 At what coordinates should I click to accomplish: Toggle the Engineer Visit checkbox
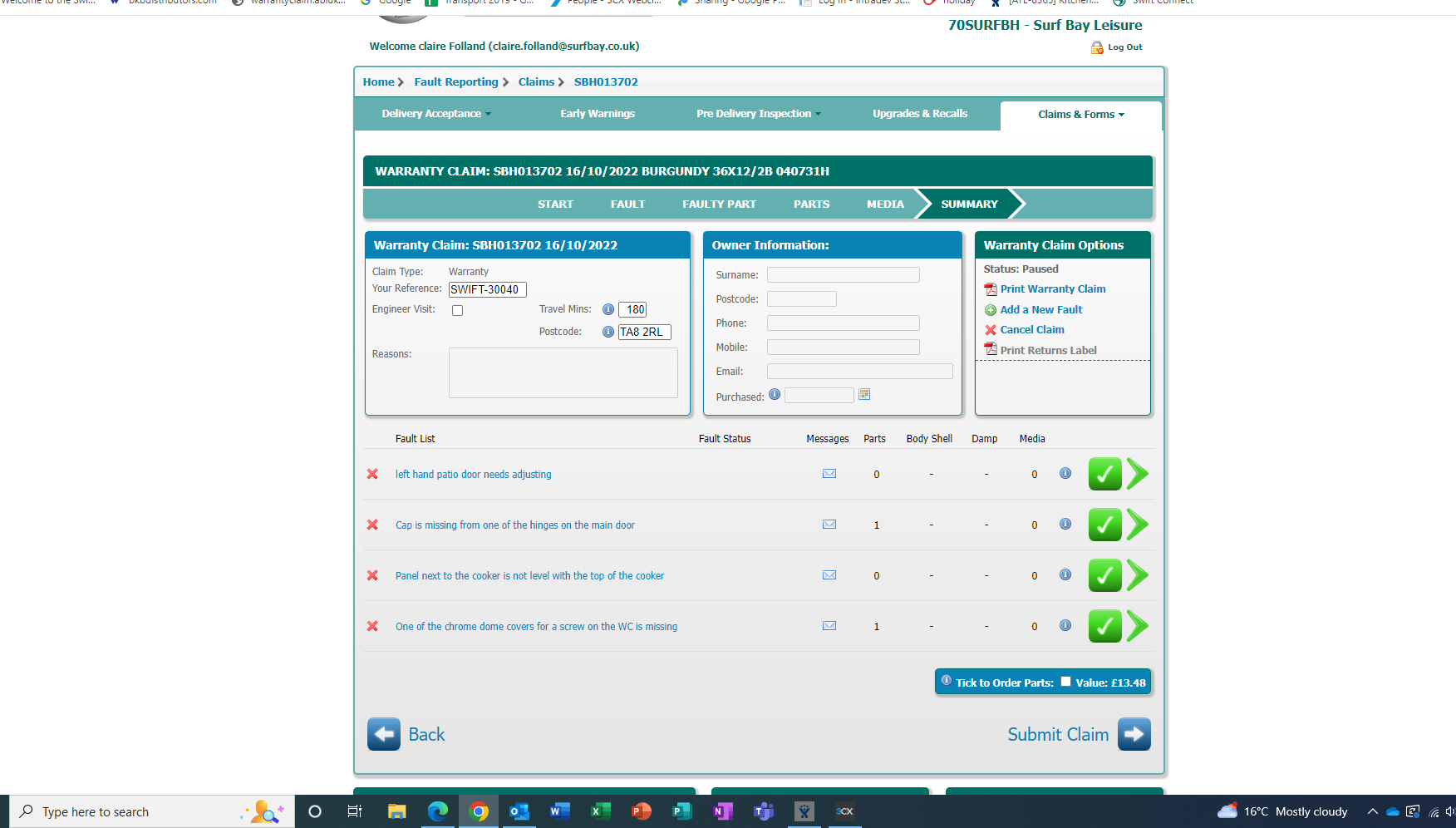coord(457,310)
